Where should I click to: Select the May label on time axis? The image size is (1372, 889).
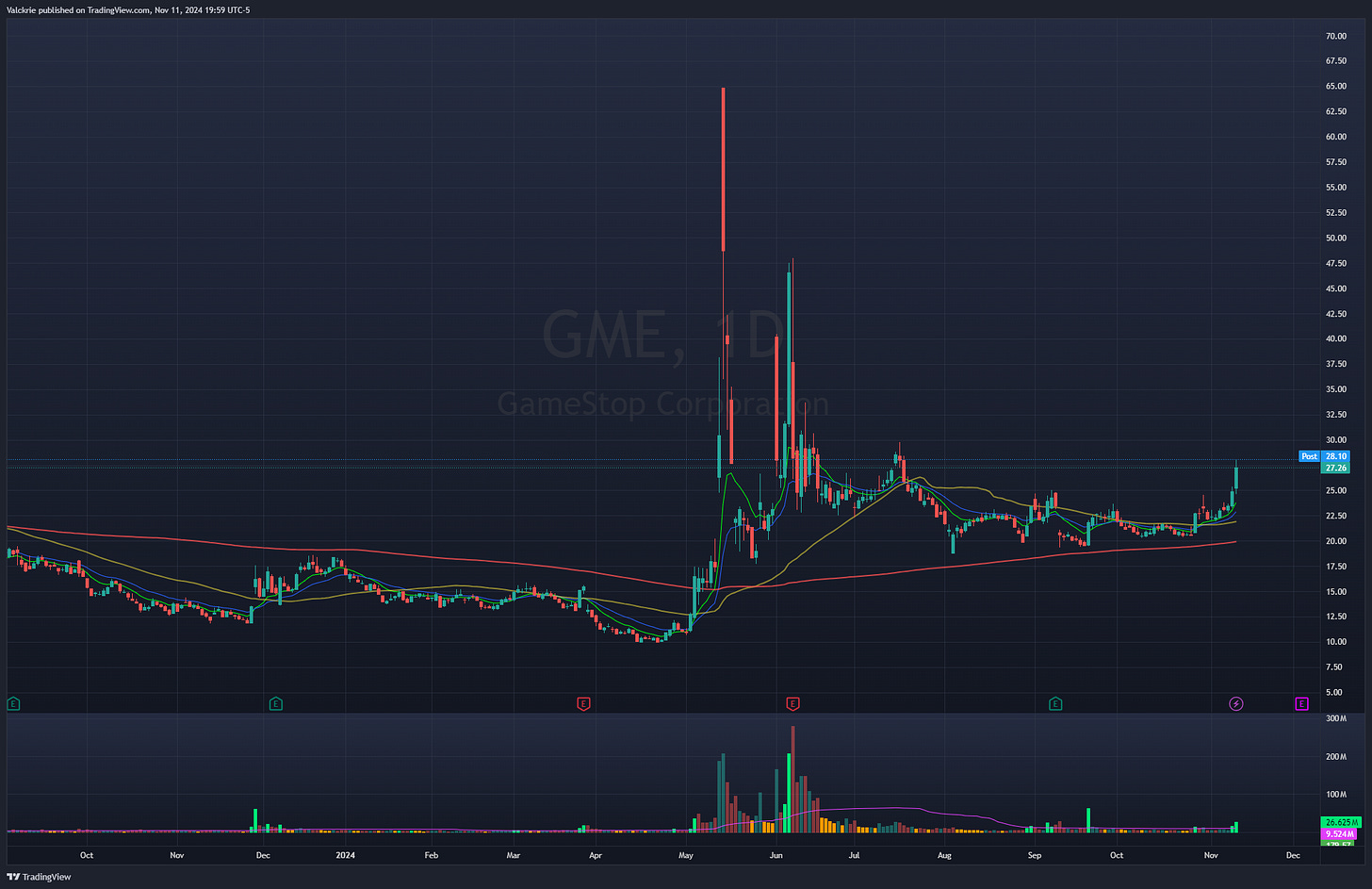686,855
